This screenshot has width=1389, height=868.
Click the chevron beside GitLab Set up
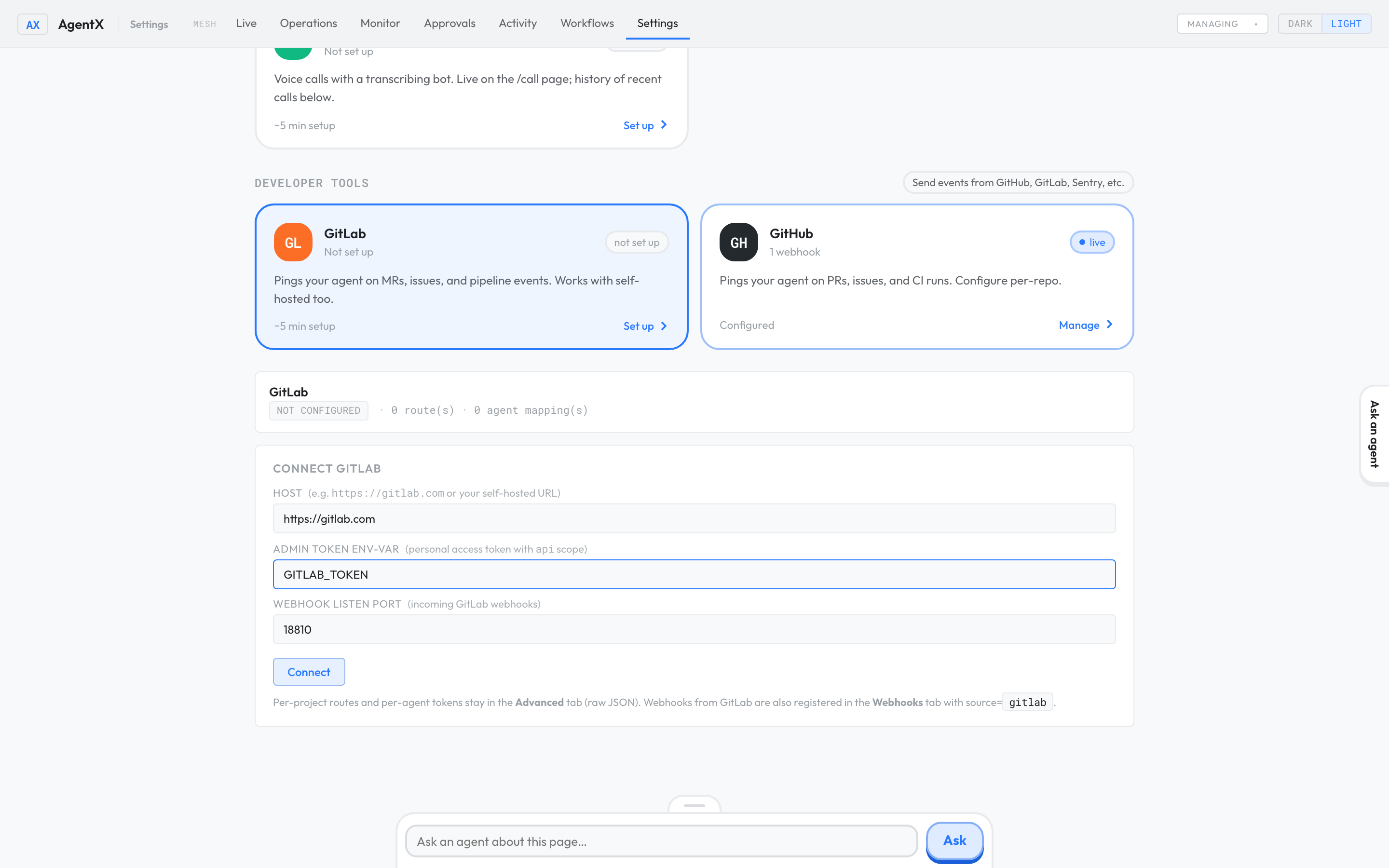coord(664,326)
